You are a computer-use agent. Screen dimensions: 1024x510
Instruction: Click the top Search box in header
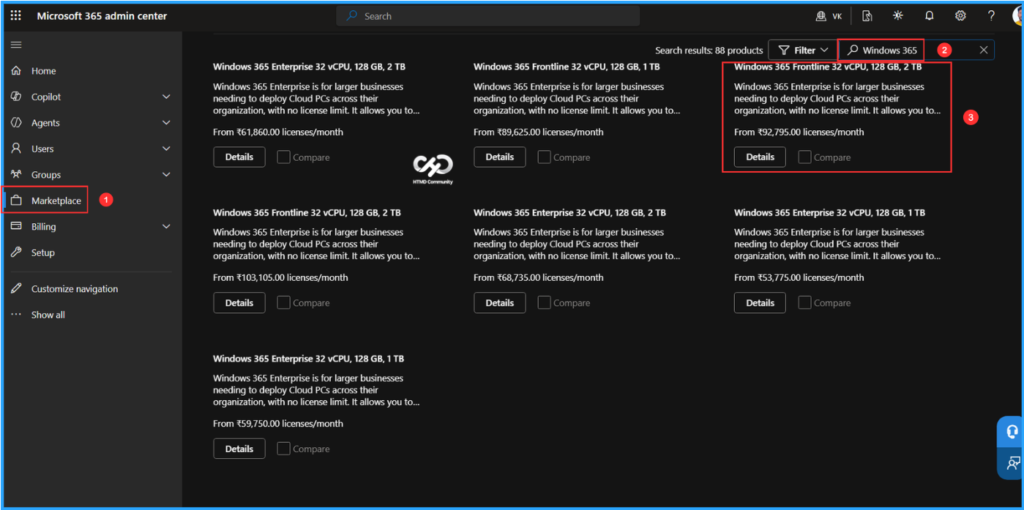pyautogui.click(x=488, y=16)
